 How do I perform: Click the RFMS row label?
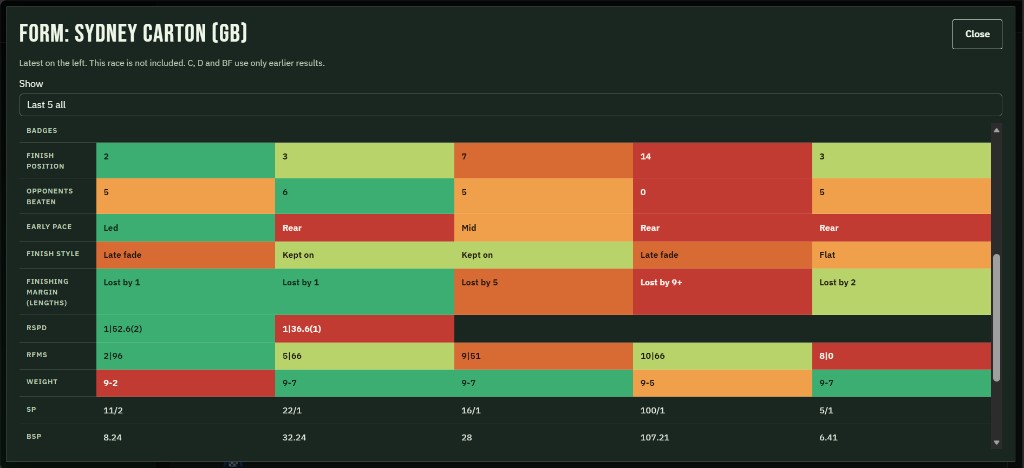click(x=36, y=355)
